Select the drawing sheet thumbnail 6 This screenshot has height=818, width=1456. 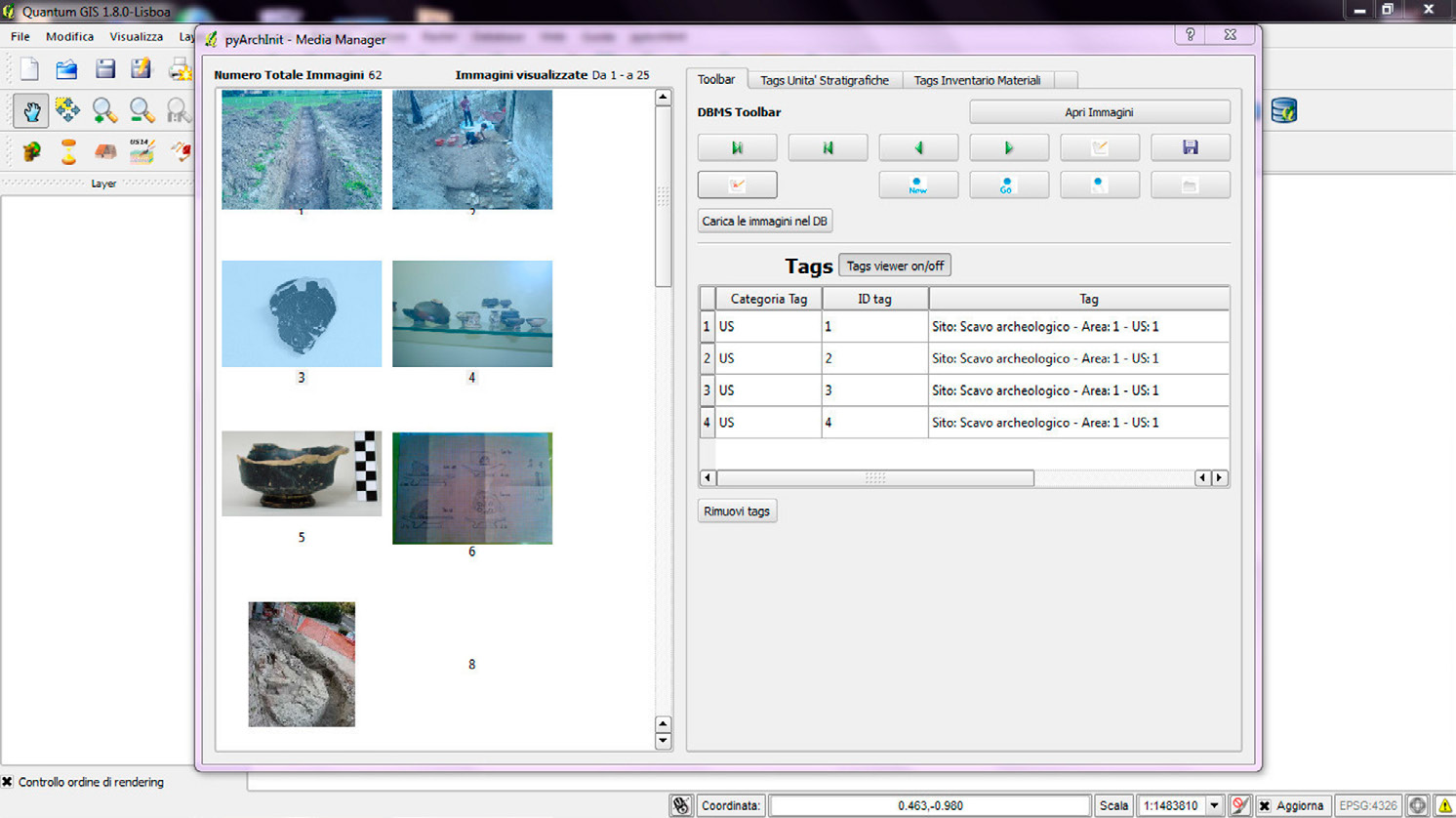pos(472,488)
